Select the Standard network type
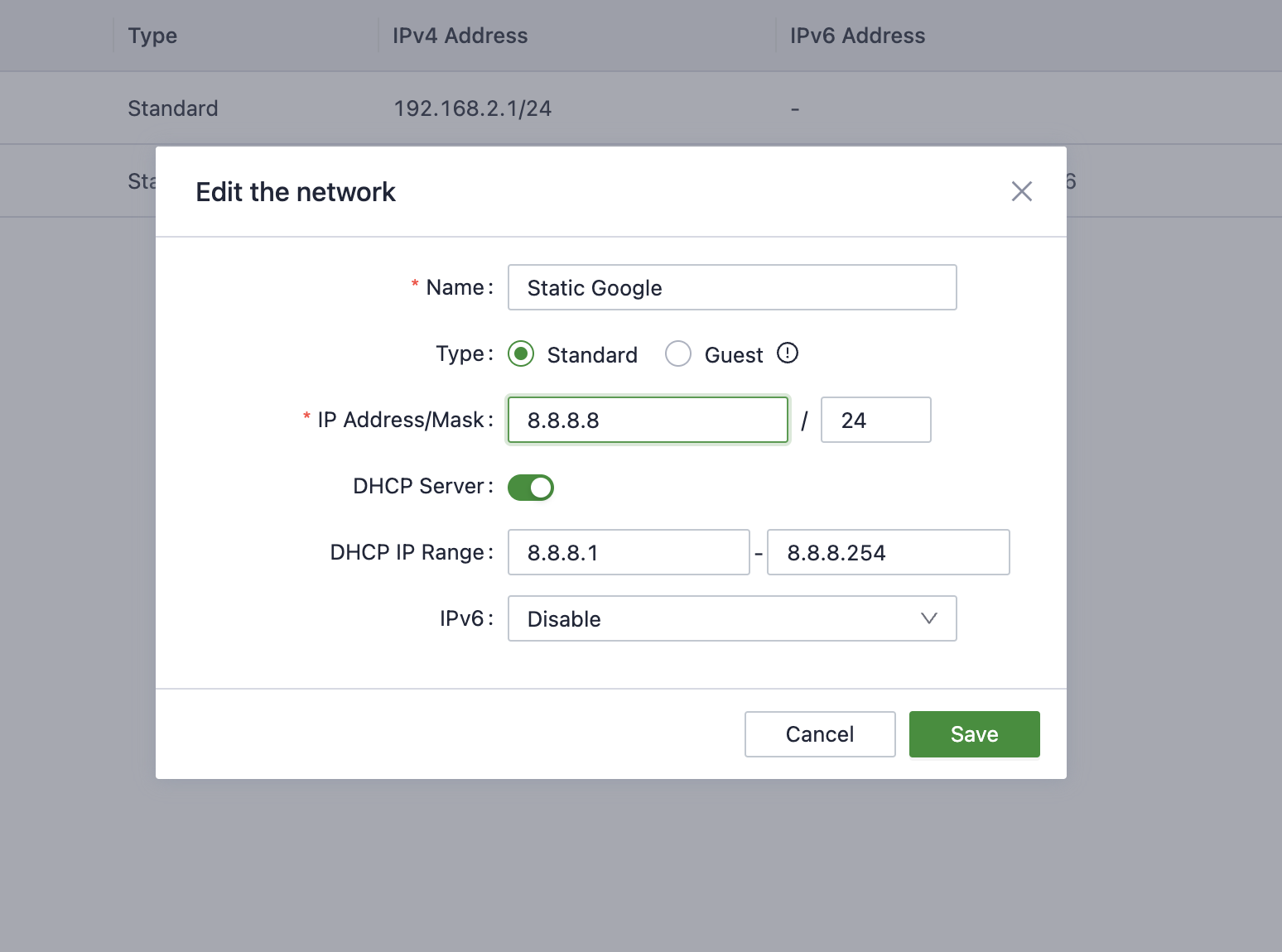Image resolution: width=1282 pixels, height=952 pixels. click(521, 354)
